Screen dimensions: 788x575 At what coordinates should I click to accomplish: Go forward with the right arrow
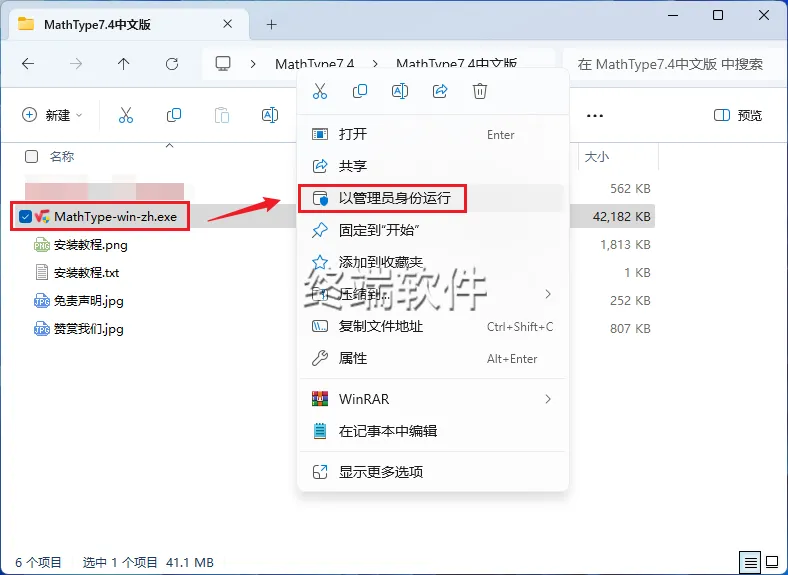point(76,64)
